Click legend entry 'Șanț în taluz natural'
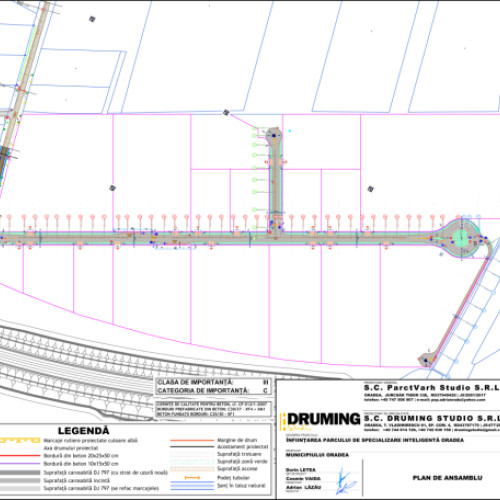Screen dimensions: 500x500 [241, 485]
